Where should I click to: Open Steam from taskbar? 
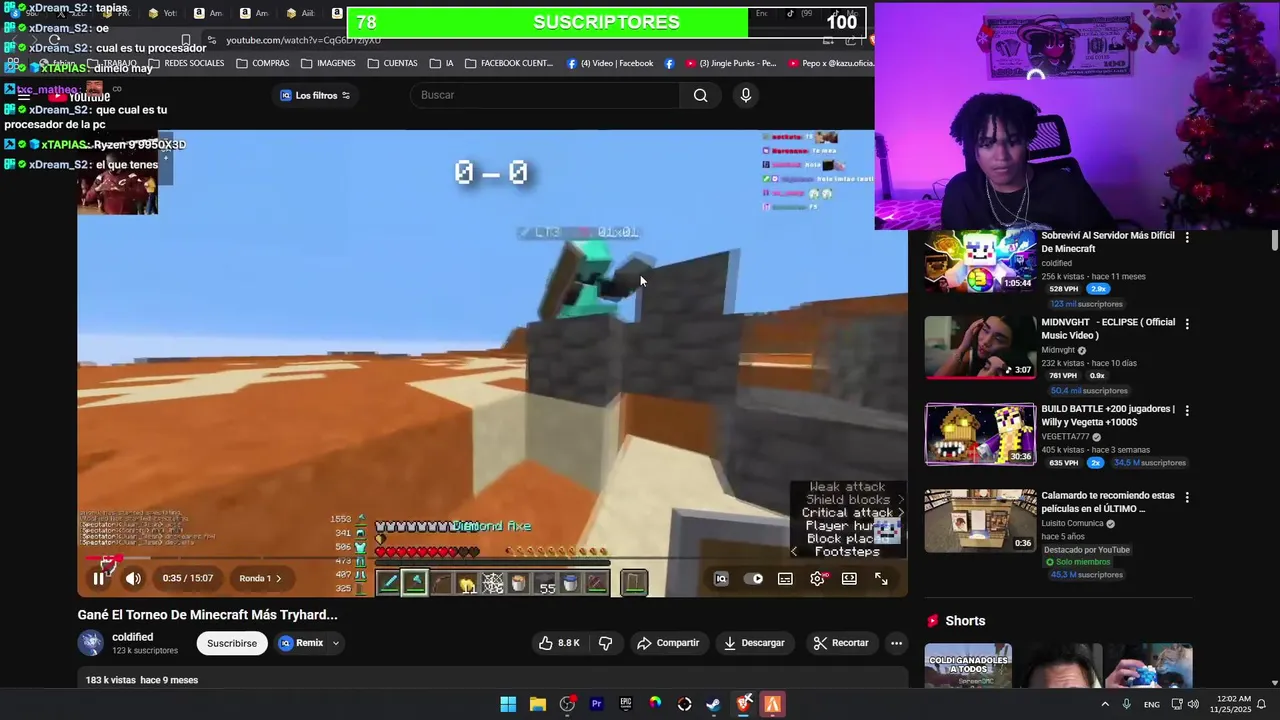[714, 704]
